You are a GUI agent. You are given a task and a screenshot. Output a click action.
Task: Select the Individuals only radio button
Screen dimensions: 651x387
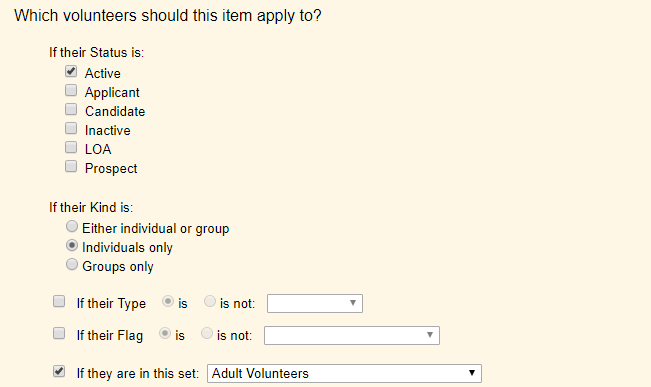coord(72,245)
